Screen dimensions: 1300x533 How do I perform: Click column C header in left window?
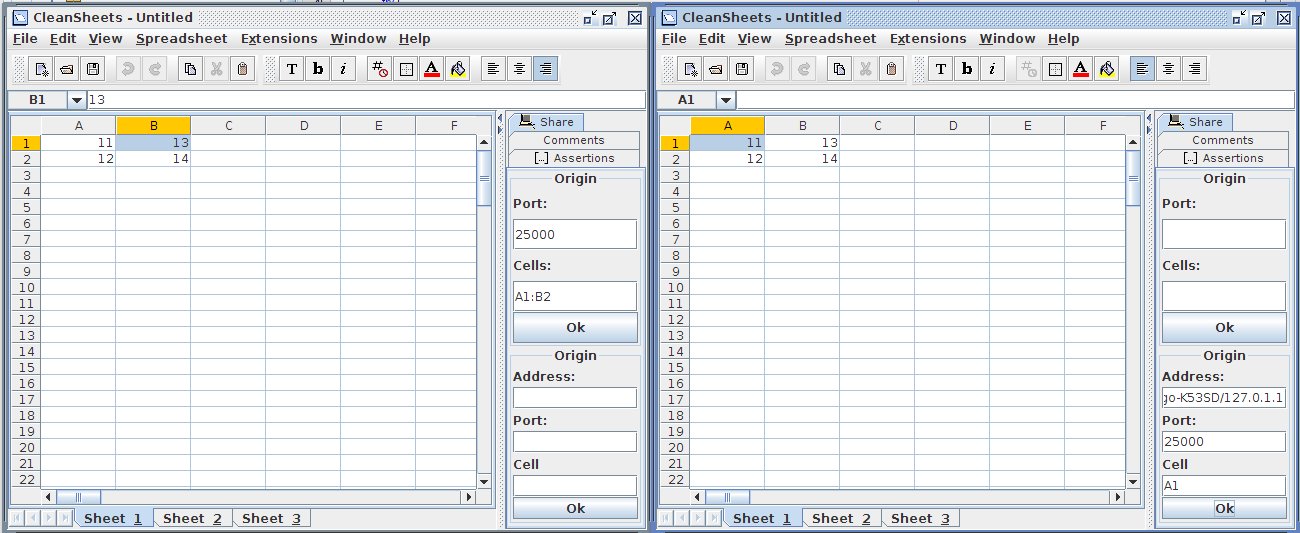228,125
